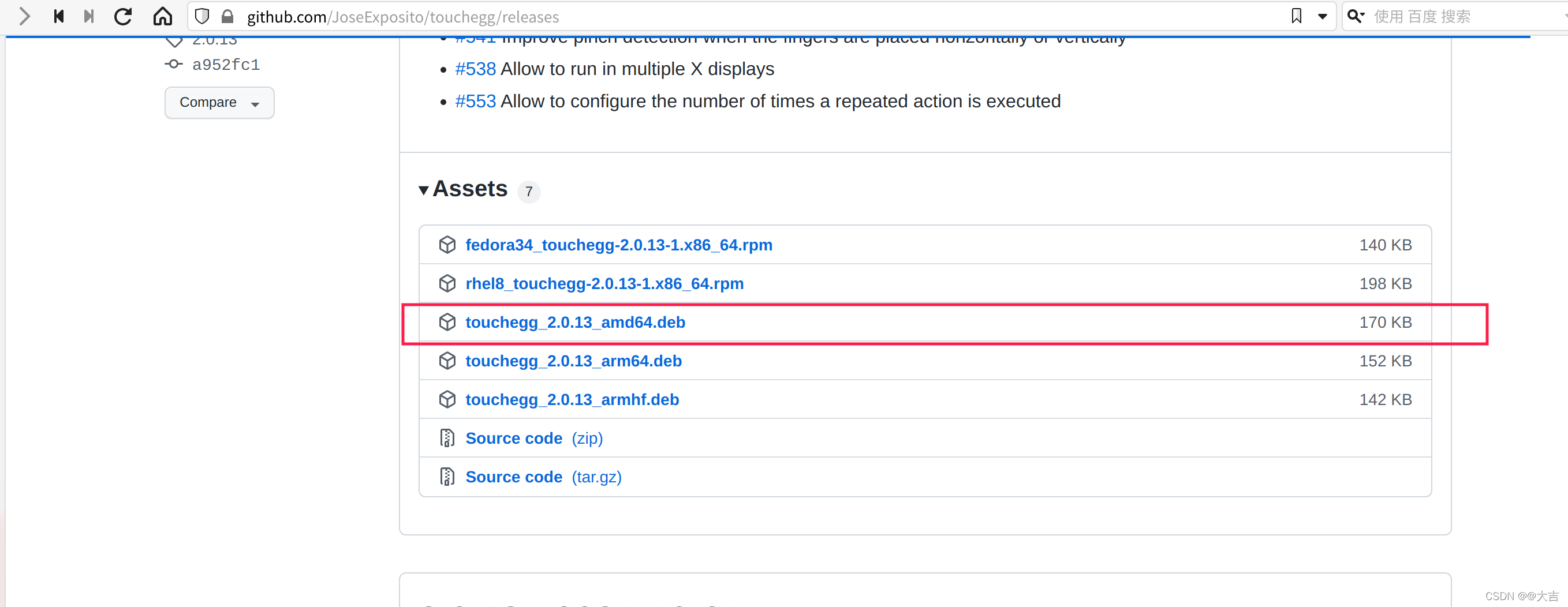
Task: Click the rewind to first page button
Action: click(58, 16)
